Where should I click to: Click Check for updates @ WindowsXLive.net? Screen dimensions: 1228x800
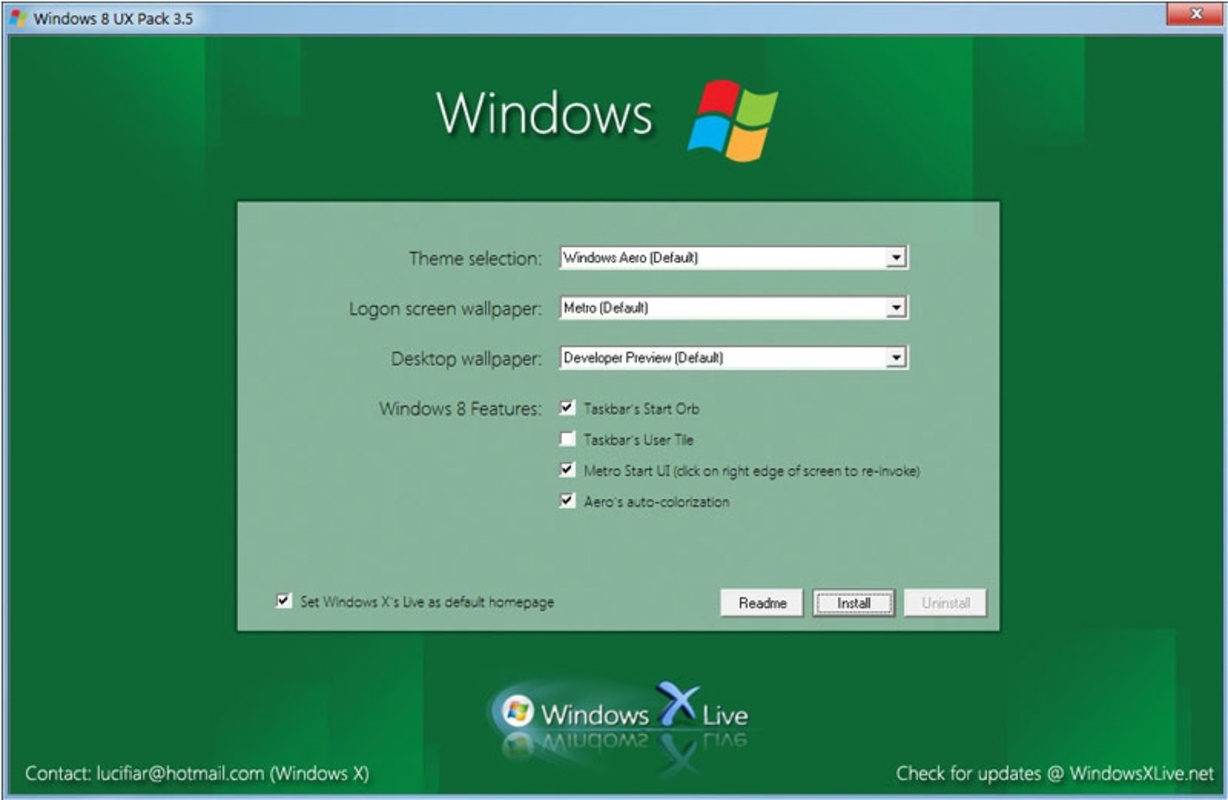tap(1055, 773)
